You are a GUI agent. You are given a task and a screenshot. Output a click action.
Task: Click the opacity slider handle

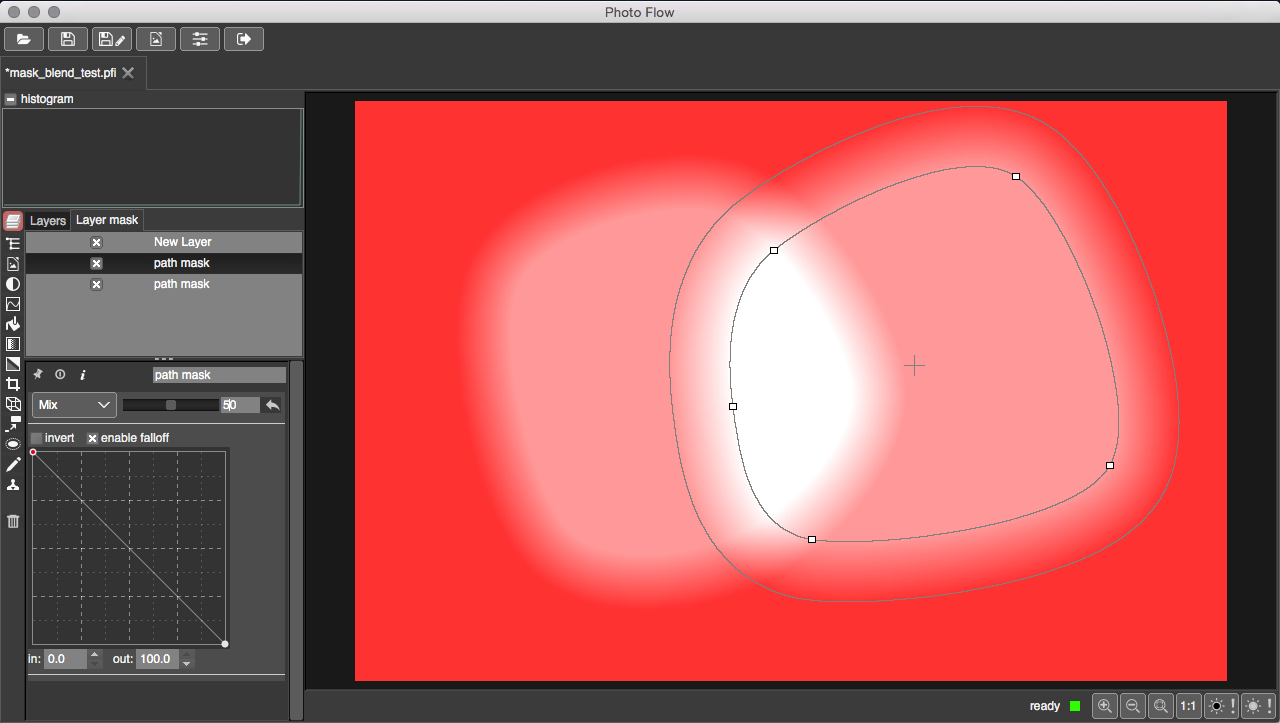(171, 405)
